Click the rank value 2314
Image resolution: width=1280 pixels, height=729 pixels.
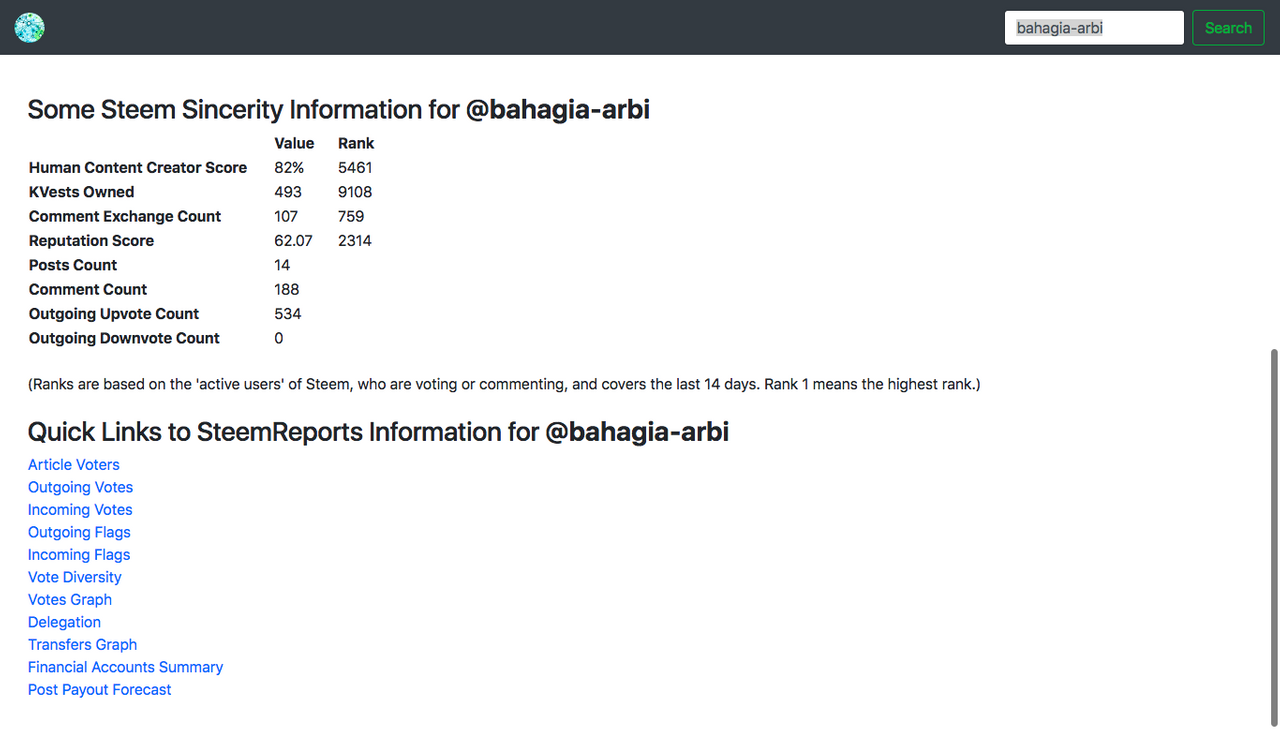(355, 241)
